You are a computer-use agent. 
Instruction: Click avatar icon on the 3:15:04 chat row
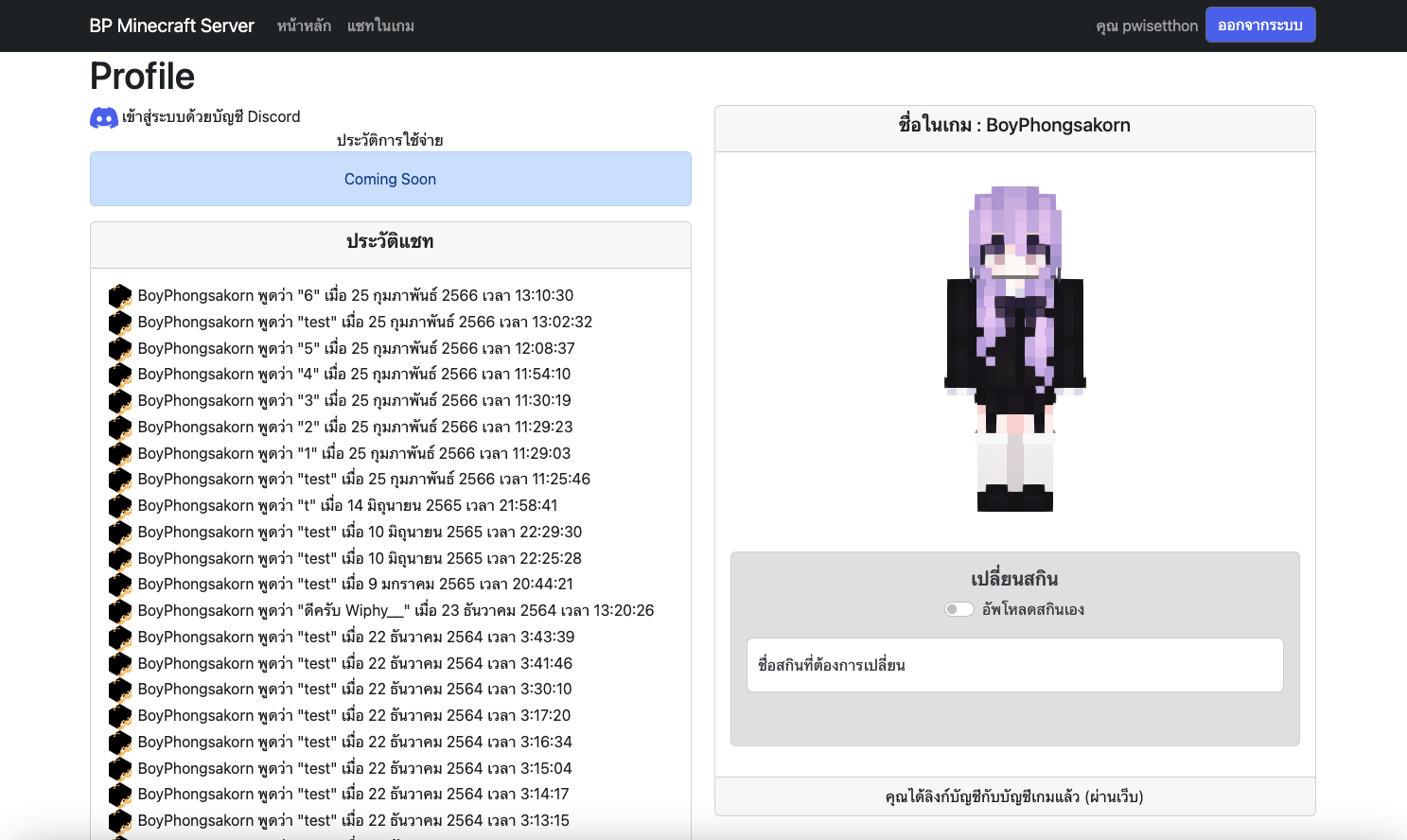[120, 769]
